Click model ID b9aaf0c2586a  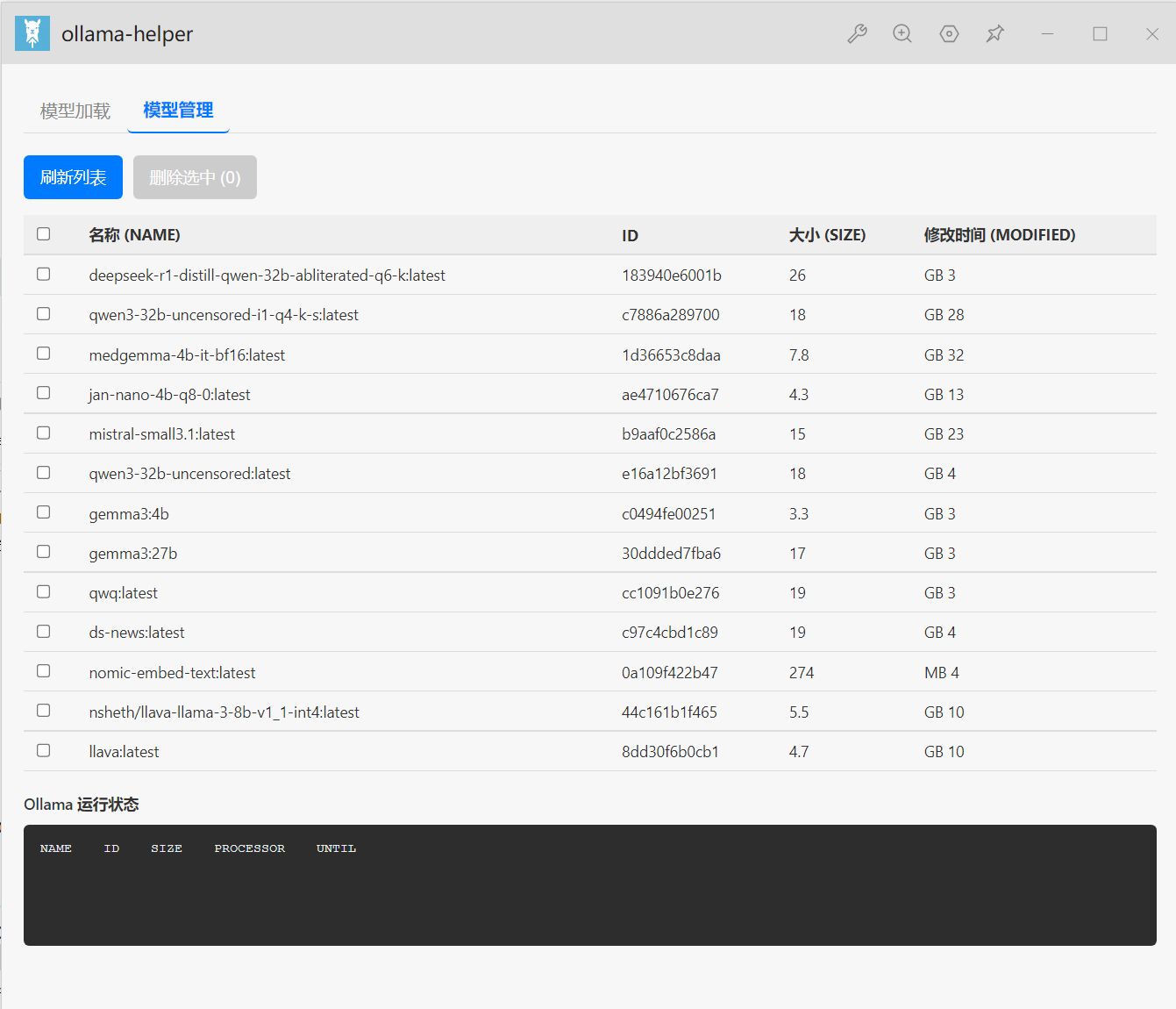[x=669, y=434]
